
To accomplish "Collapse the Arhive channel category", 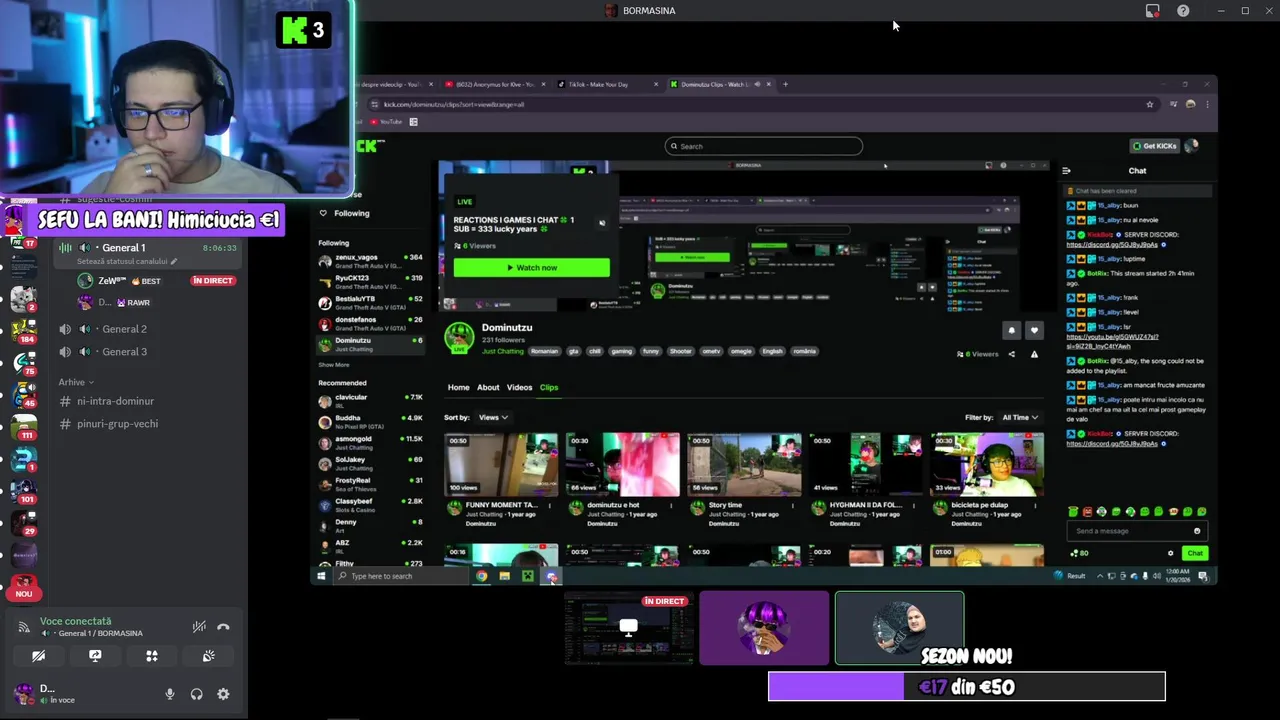I will (76, 382).
